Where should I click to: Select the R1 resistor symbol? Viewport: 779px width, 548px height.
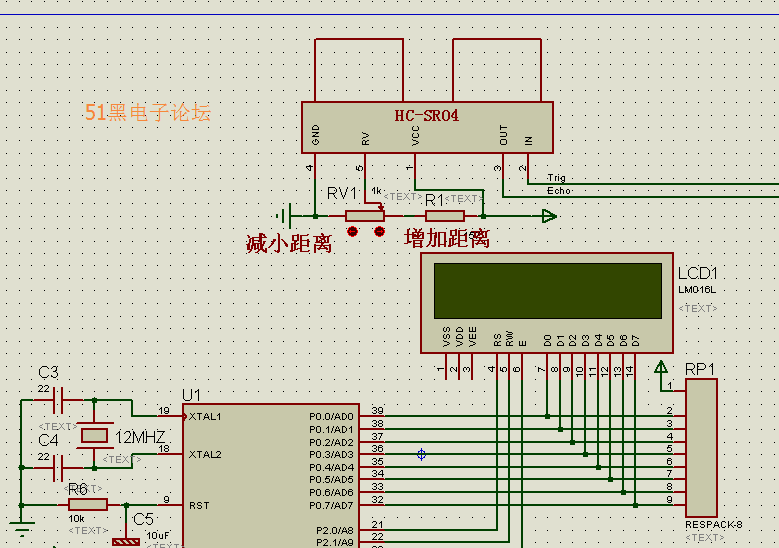coord(445,216)
